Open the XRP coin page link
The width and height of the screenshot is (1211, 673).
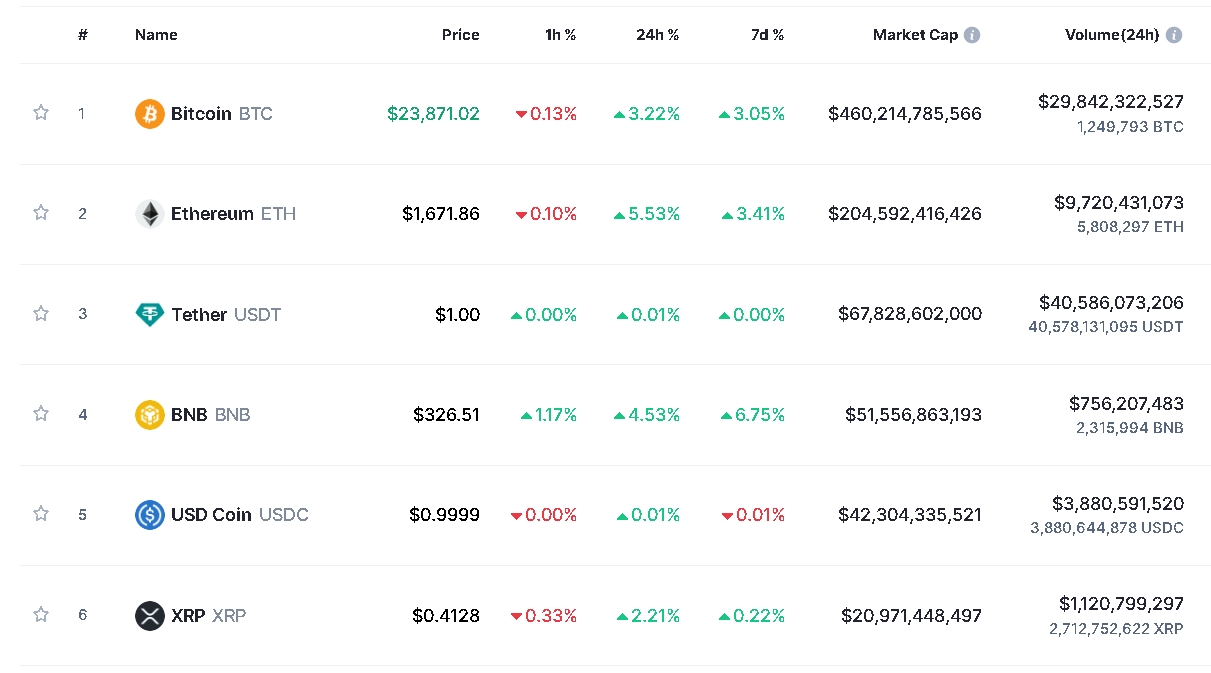(191, 615)
